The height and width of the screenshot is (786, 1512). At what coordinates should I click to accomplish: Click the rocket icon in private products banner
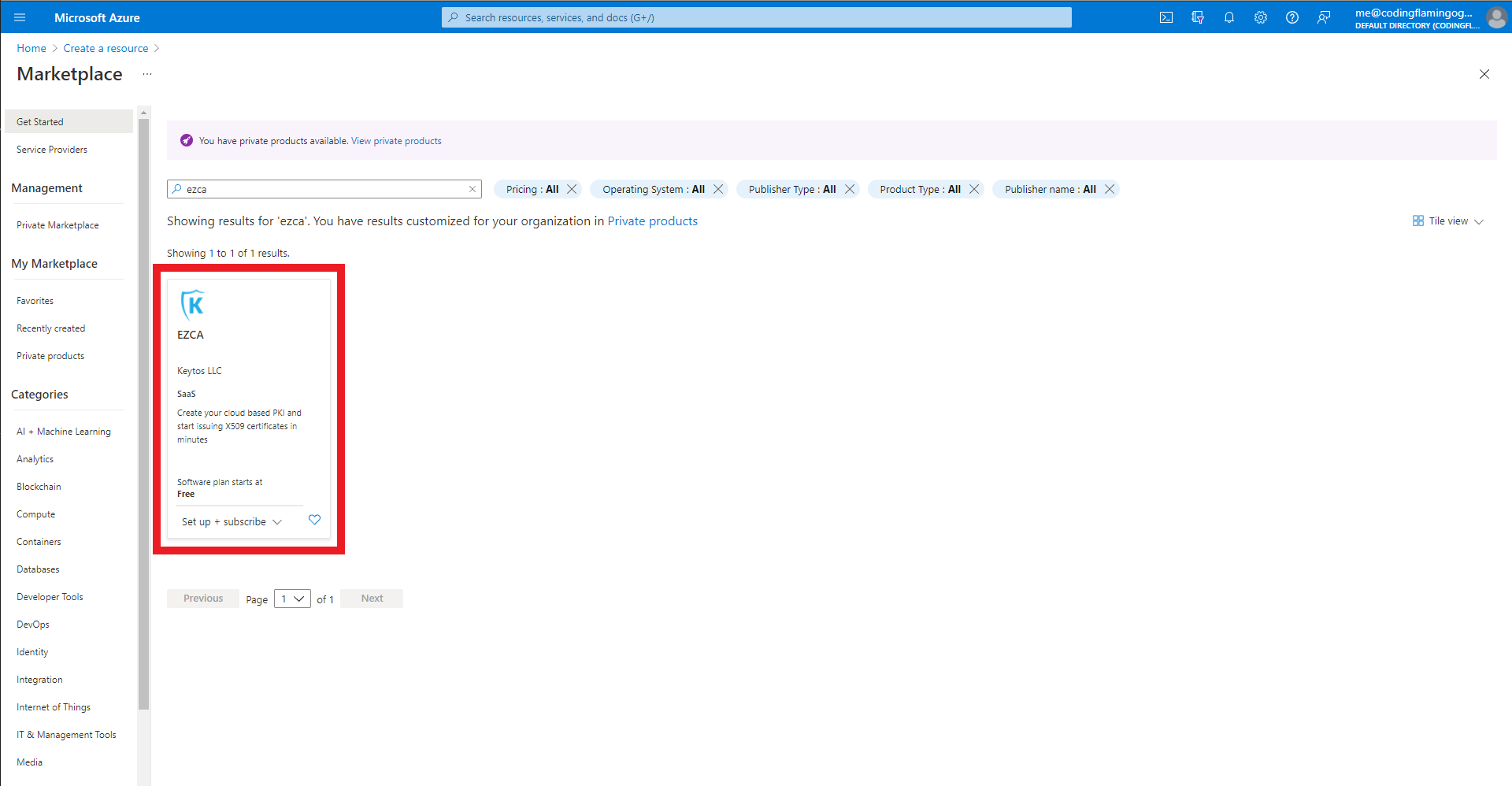pyautogui.click(x=187, y=140)
